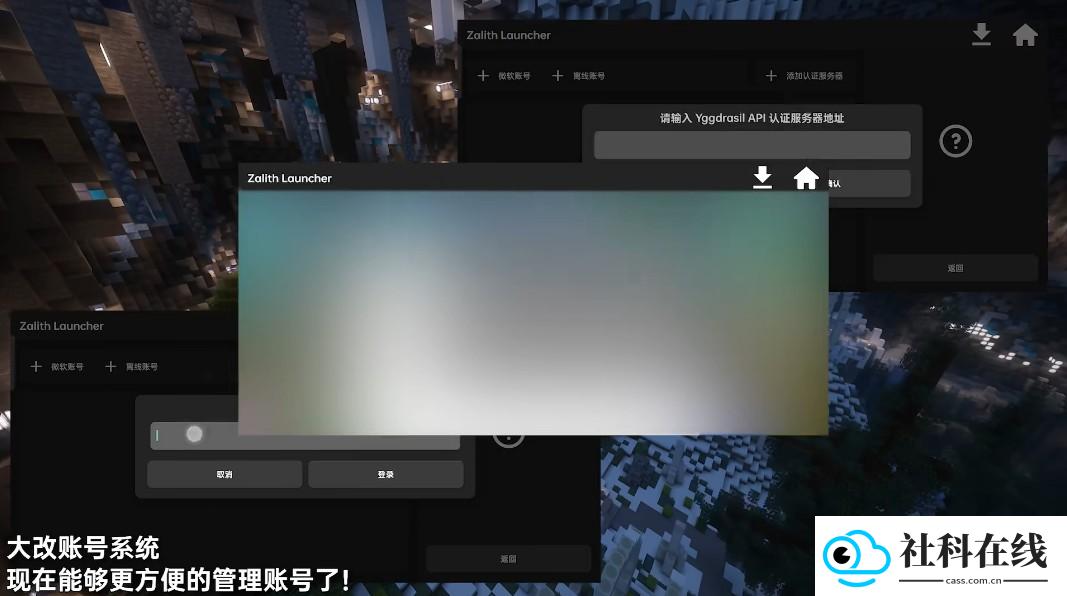Click the partly hidden 确认 button under address field
This screenshot has width=1067, height=596.
point(869,184)
